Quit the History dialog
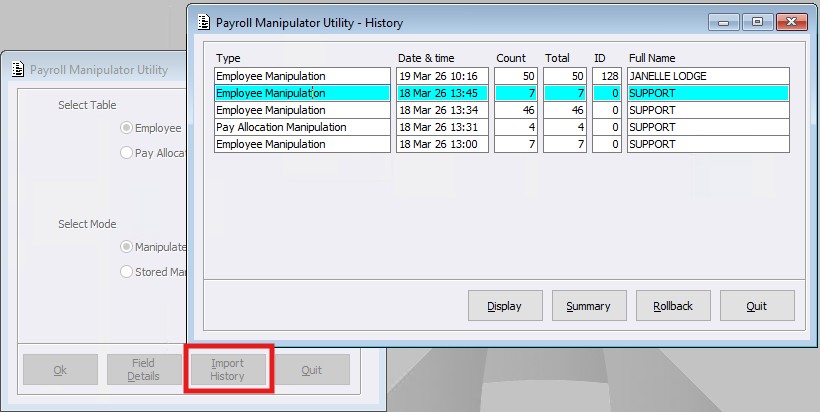 [x=756, y=306]
